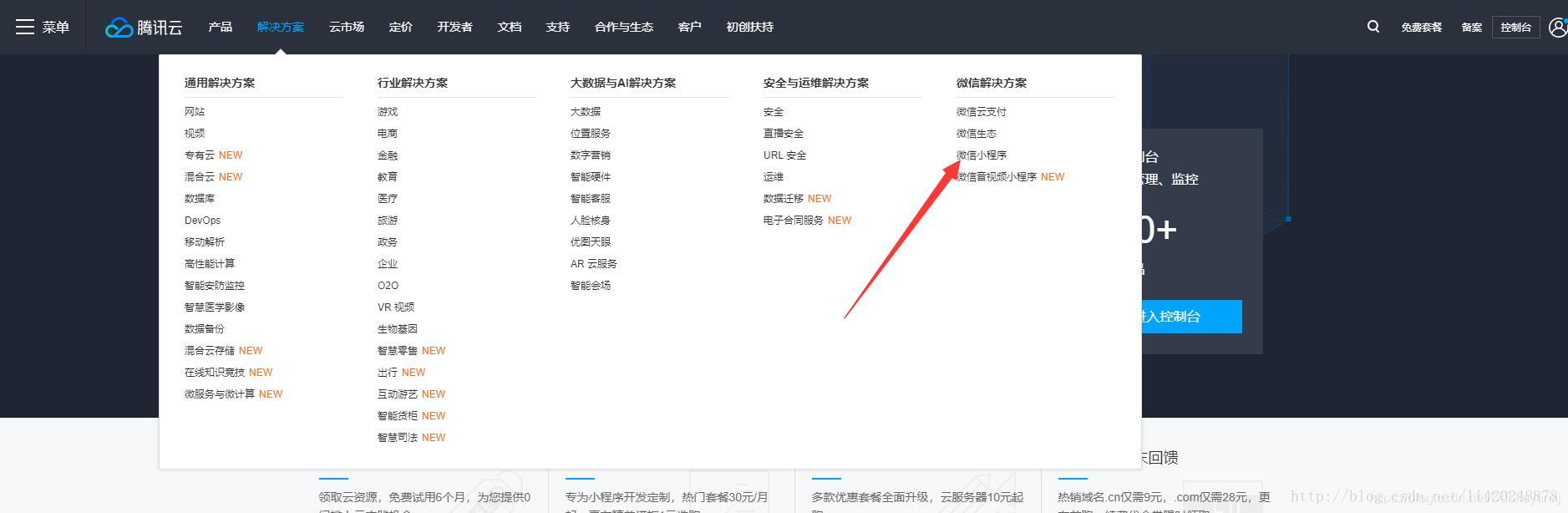Open the 智能硬件 solution
The height and width of the screenshot is (513, 1568).
[591, 177]
